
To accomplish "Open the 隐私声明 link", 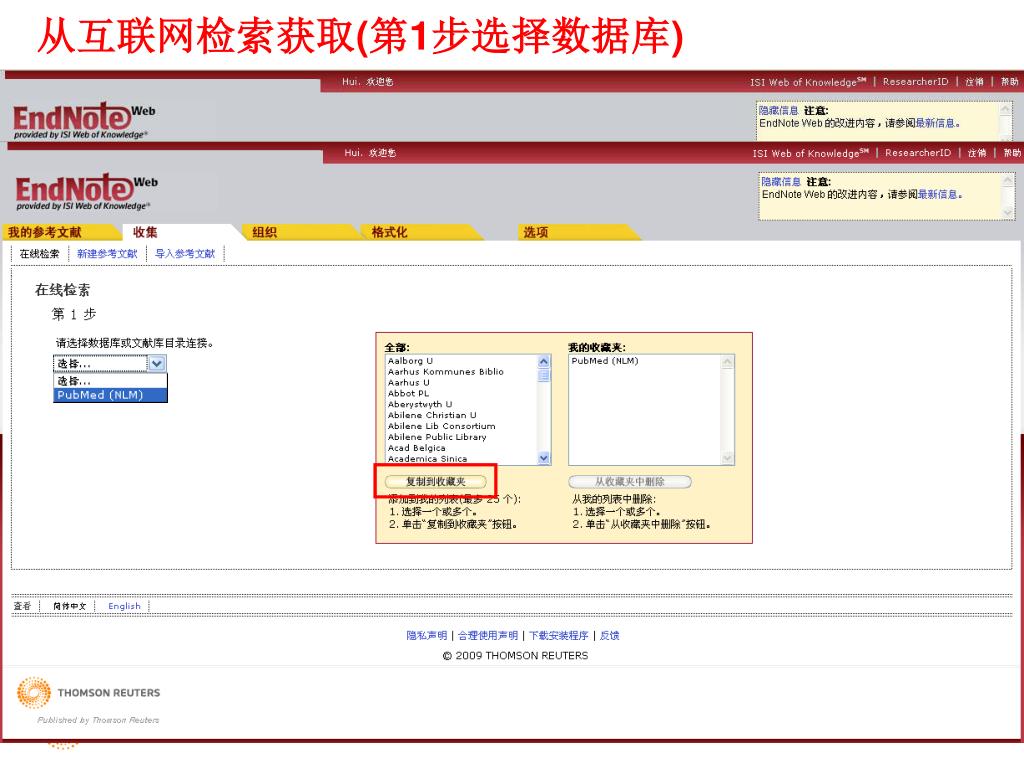I will point(426,635).
